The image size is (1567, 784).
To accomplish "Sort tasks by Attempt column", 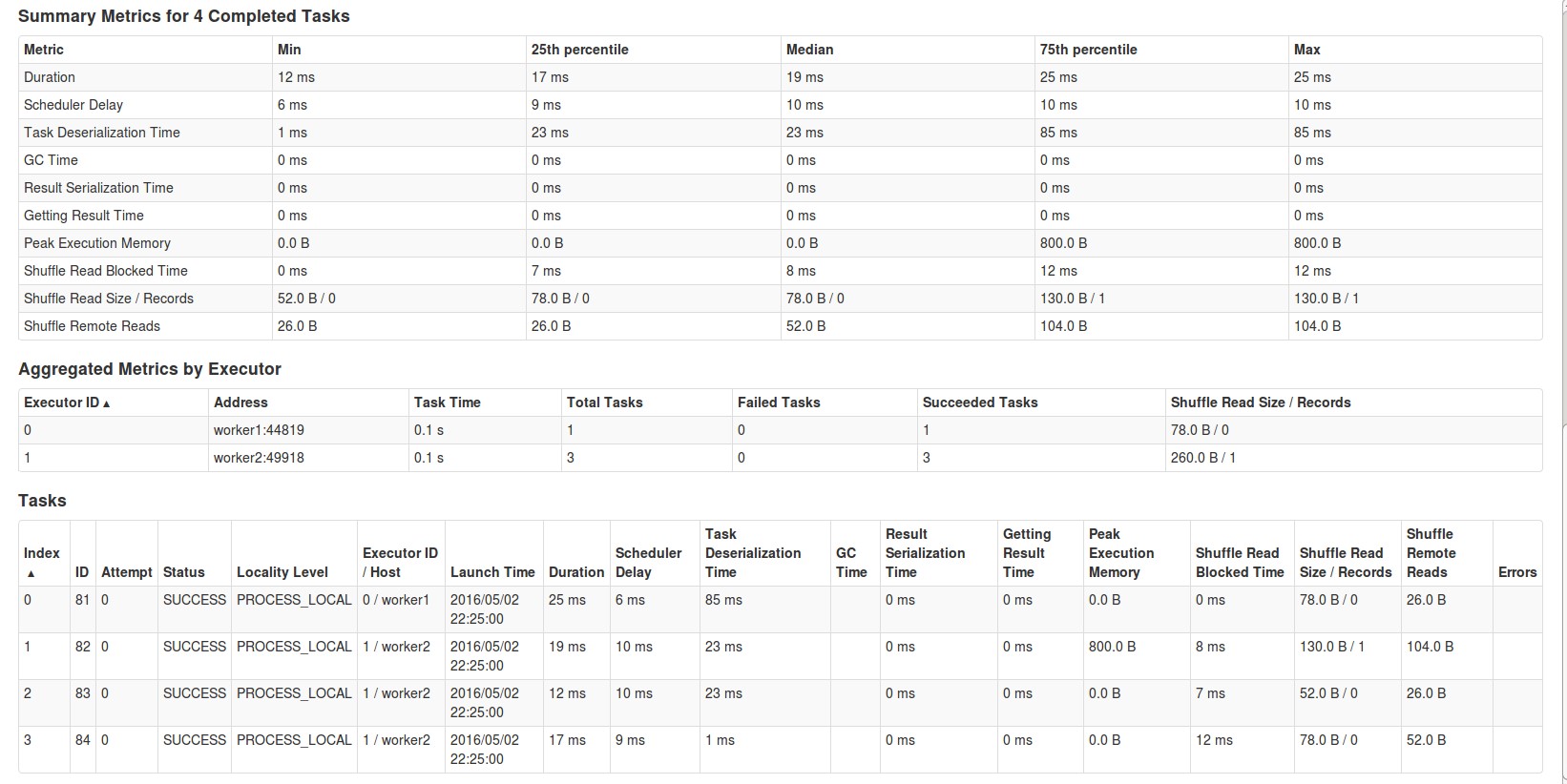I will pos(127,572).
